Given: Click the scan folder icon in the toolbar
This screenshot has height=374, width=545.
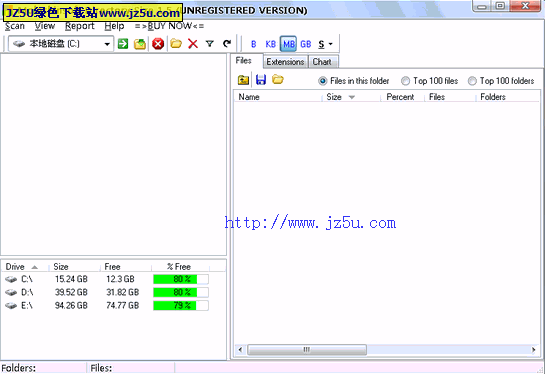Looking at the screenshot, I should [140, 44].
